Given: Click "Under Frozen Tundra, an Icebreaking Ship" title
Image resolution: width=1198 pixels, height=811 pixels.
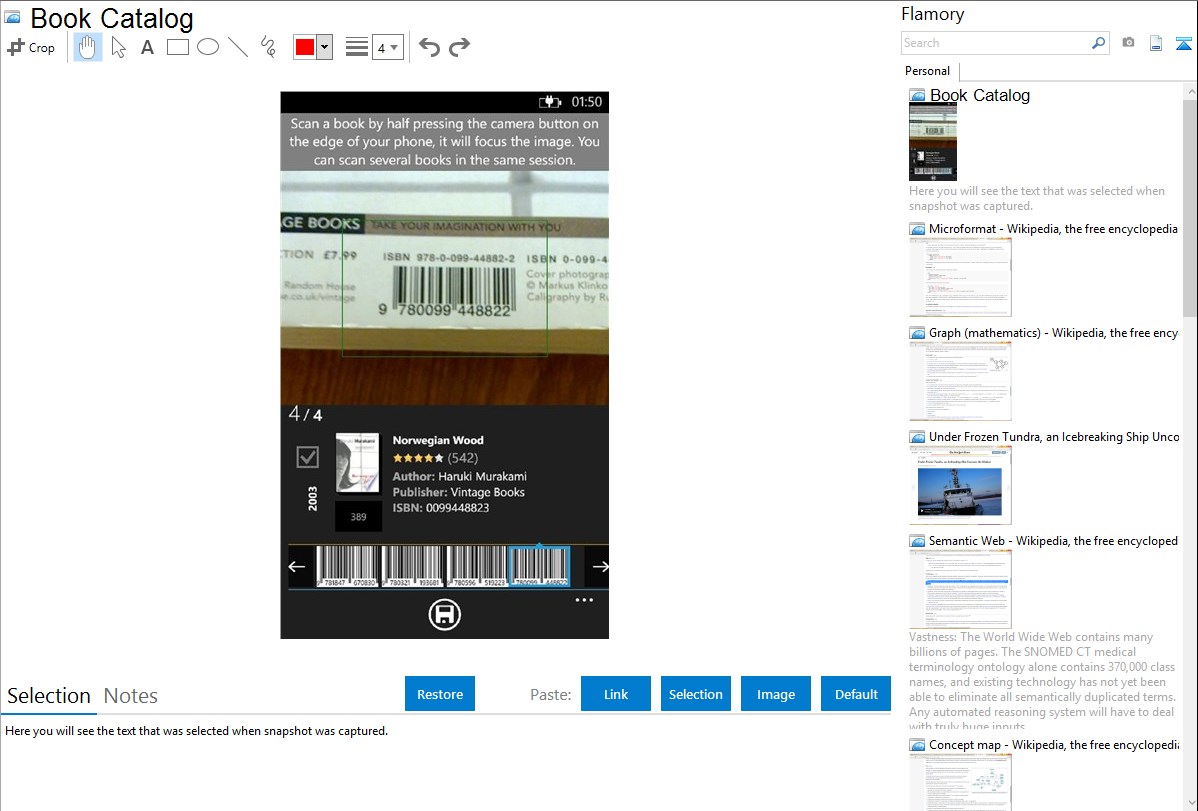Looking at the screenshot, I should point(1054,437).
